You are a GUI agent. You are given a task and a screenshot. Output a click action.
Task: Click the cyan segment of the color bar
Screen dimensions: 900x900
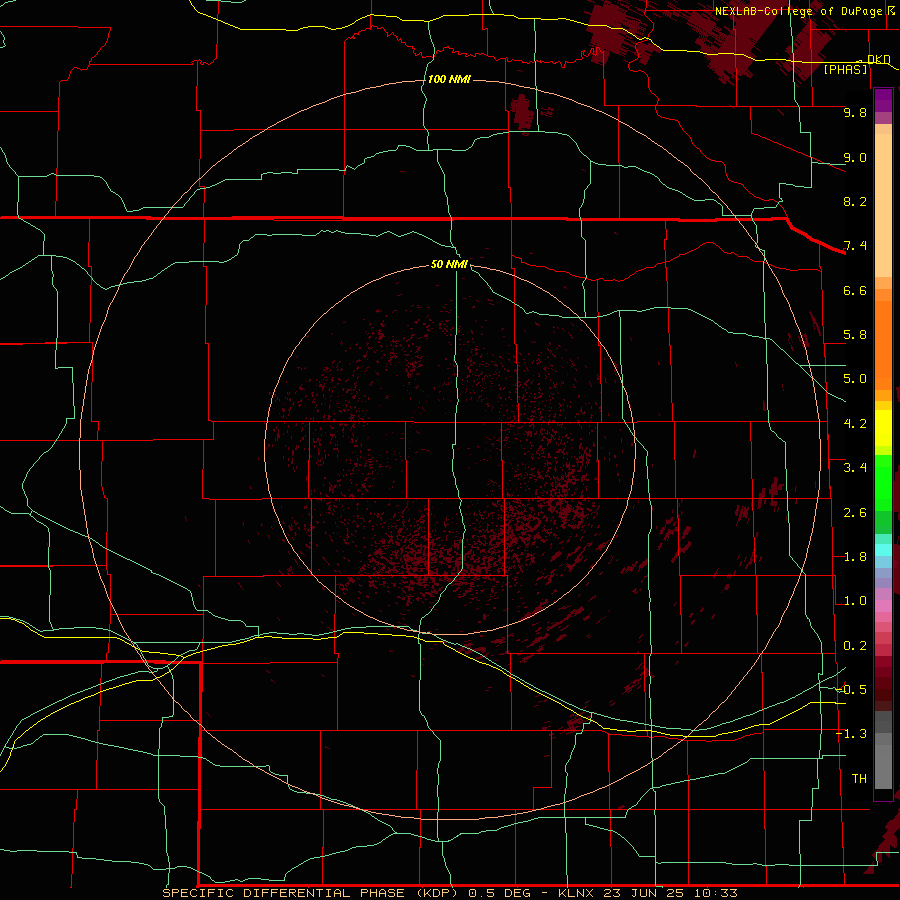click(x=883, y=550)
